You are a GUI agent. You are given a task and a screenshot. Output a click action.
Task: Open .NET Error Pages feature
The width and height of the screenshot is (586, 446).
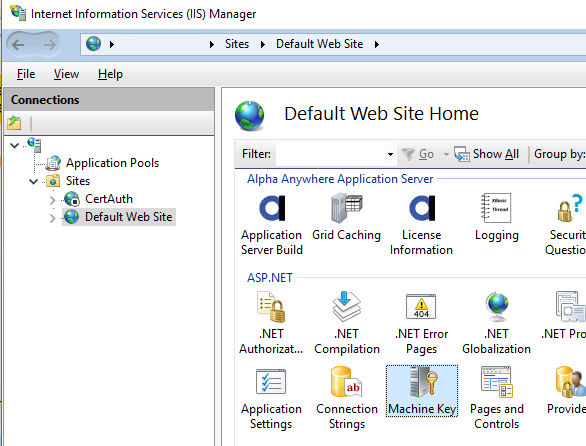click(422, 323)
